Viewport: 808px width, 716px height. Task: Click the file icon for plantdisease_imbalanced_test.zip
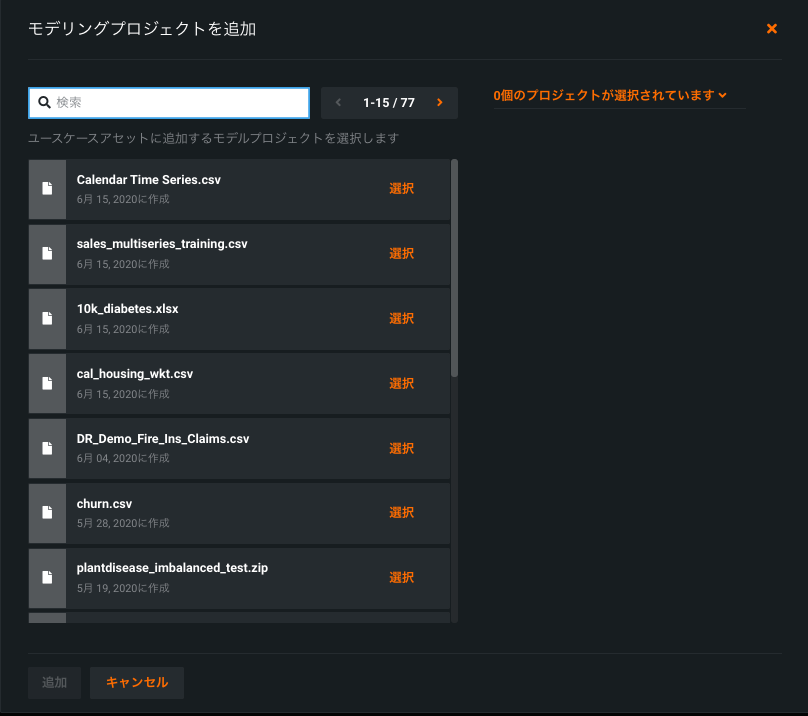pos(47,577)
